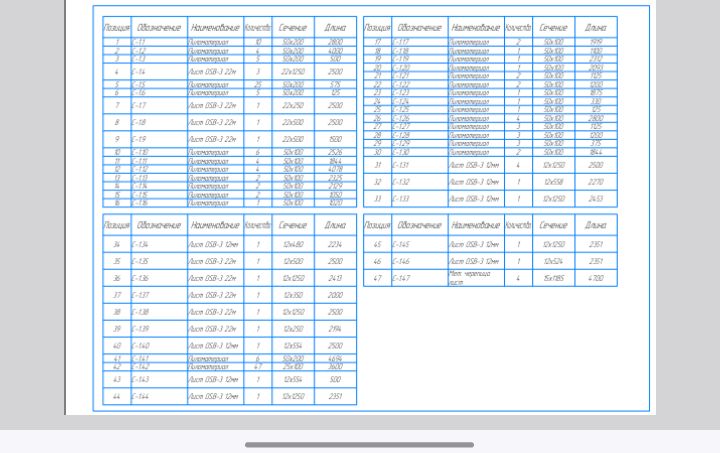Select designation cell C-1.46

click(420, 261)
